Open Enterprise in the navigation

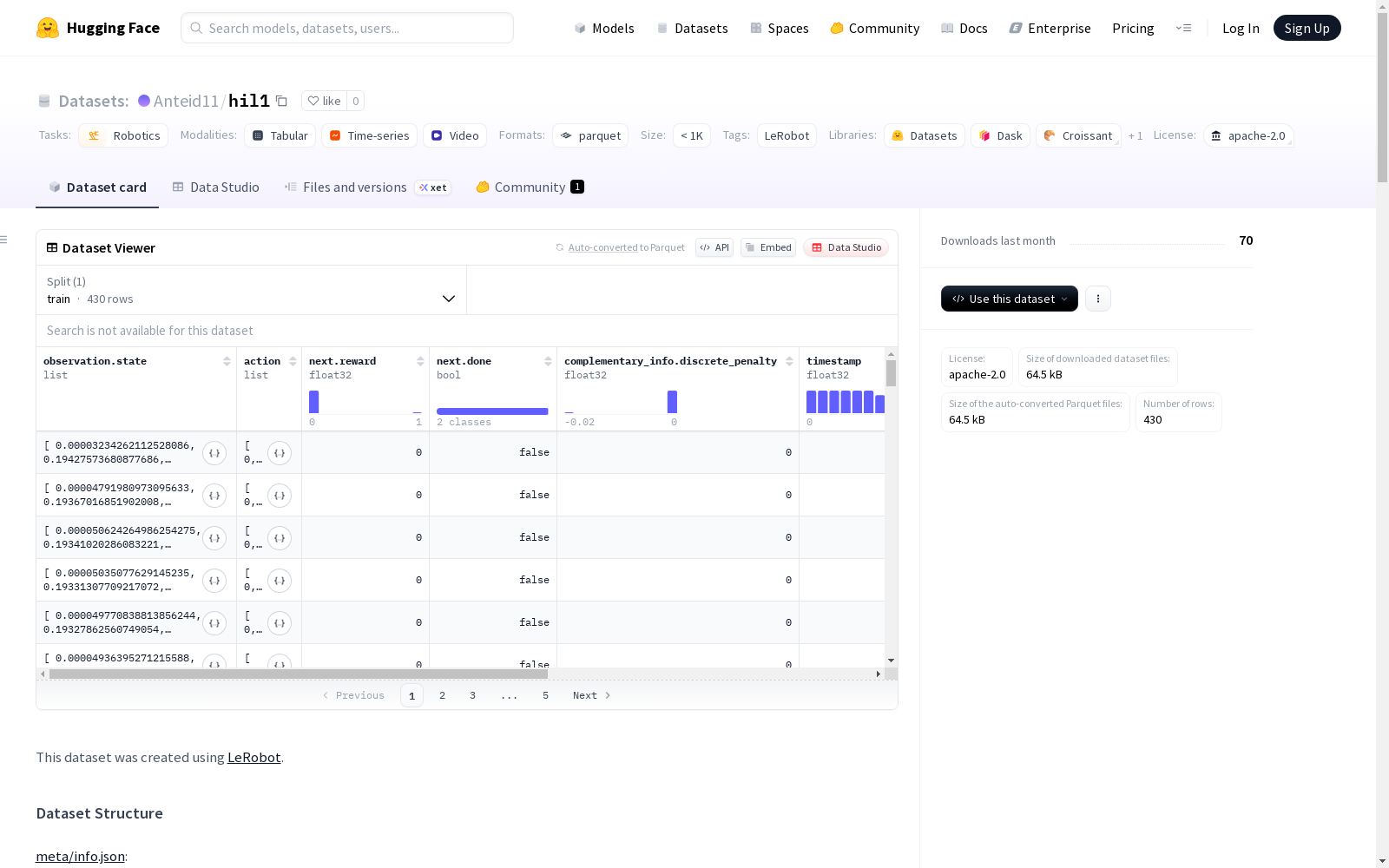tap(1050, 28)
